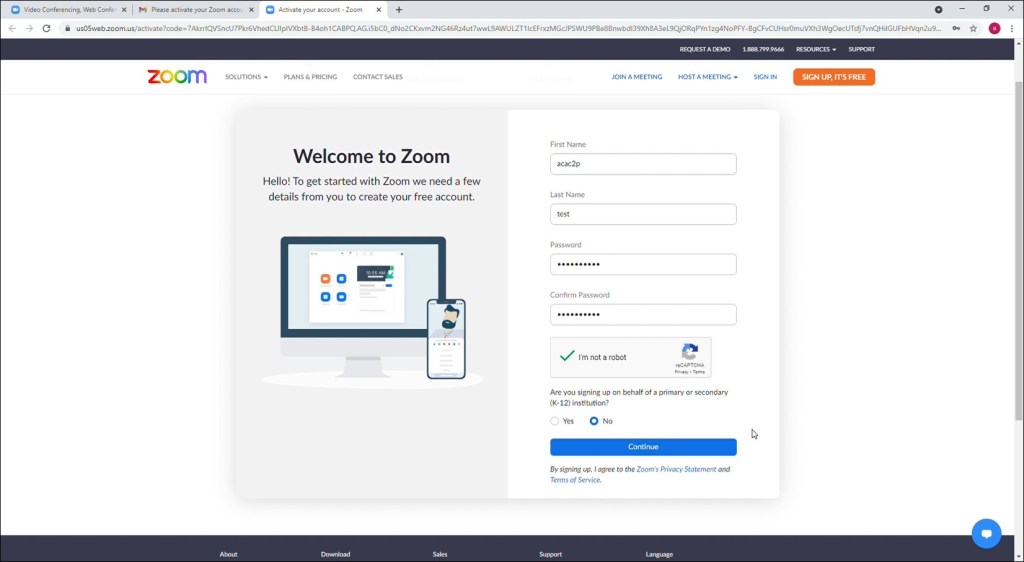
Task: Open Plans & Pricing menu item
Action: point(310,77)
